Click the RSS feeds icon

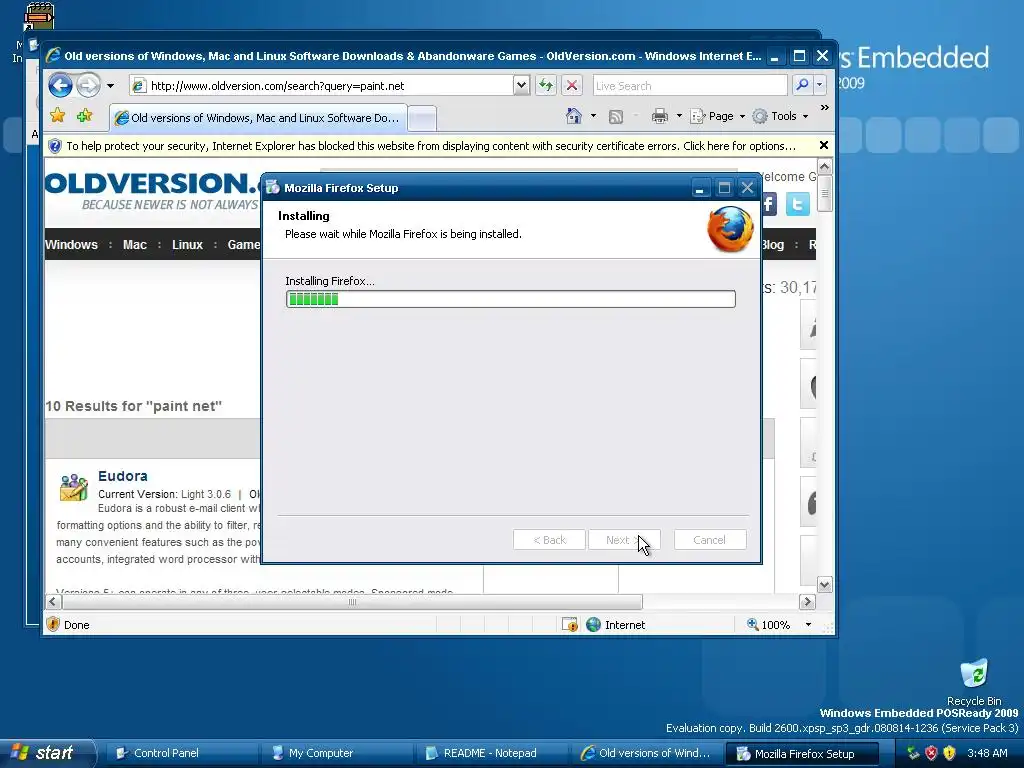point(615,116)
